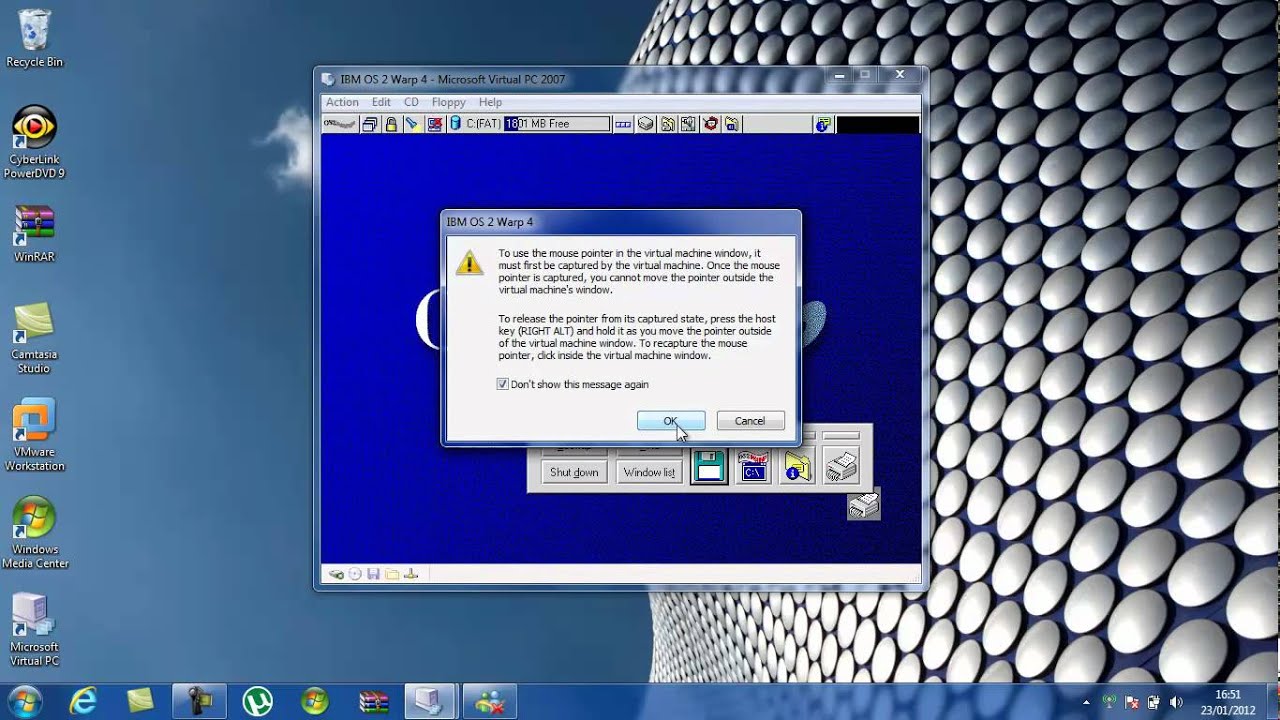1280x720 pixels.
Task: Click the three-box tray selector icon on WarpCenter
Action: click(x=623, y=124)
